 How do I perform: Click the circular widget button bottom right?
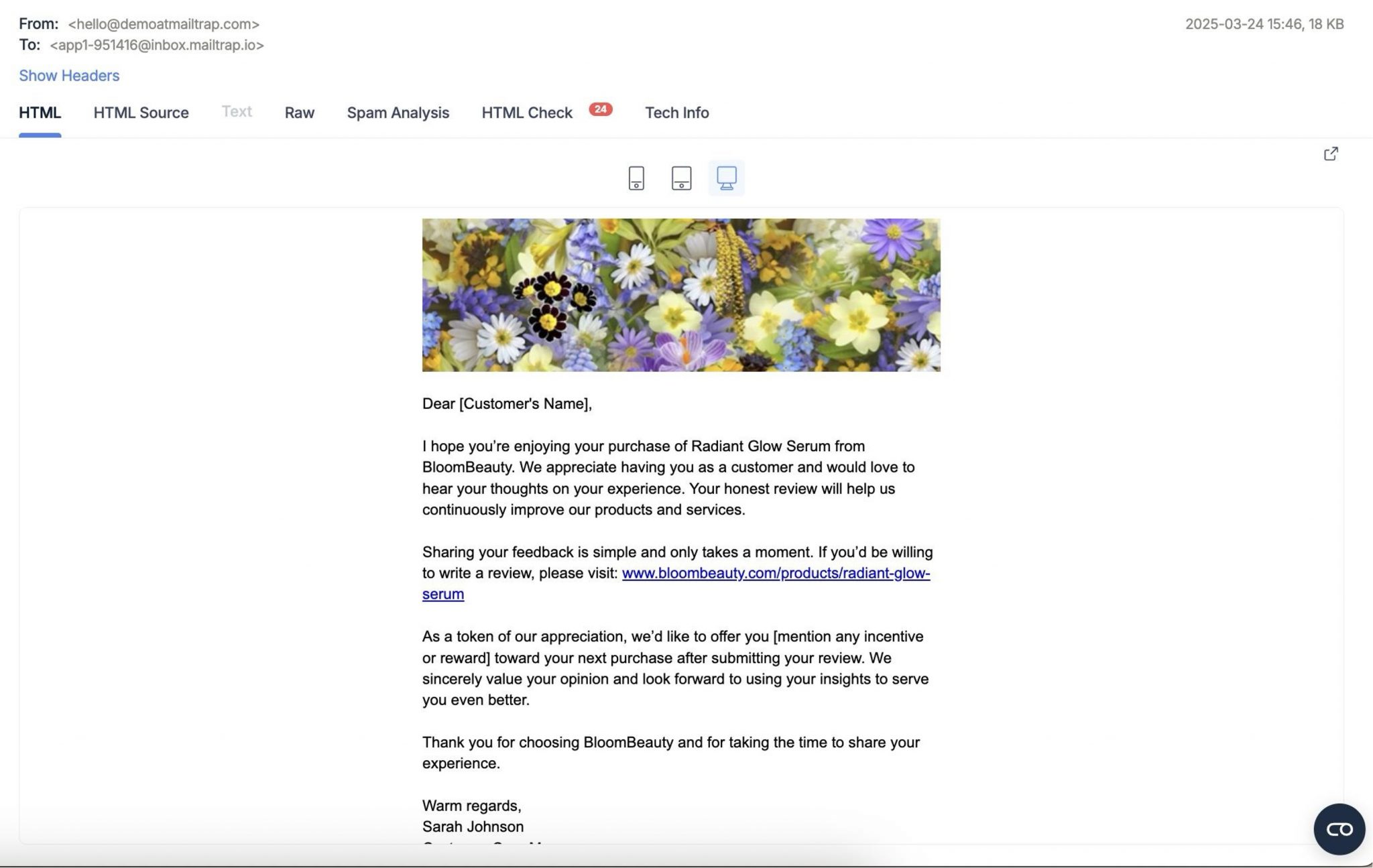1339,829
